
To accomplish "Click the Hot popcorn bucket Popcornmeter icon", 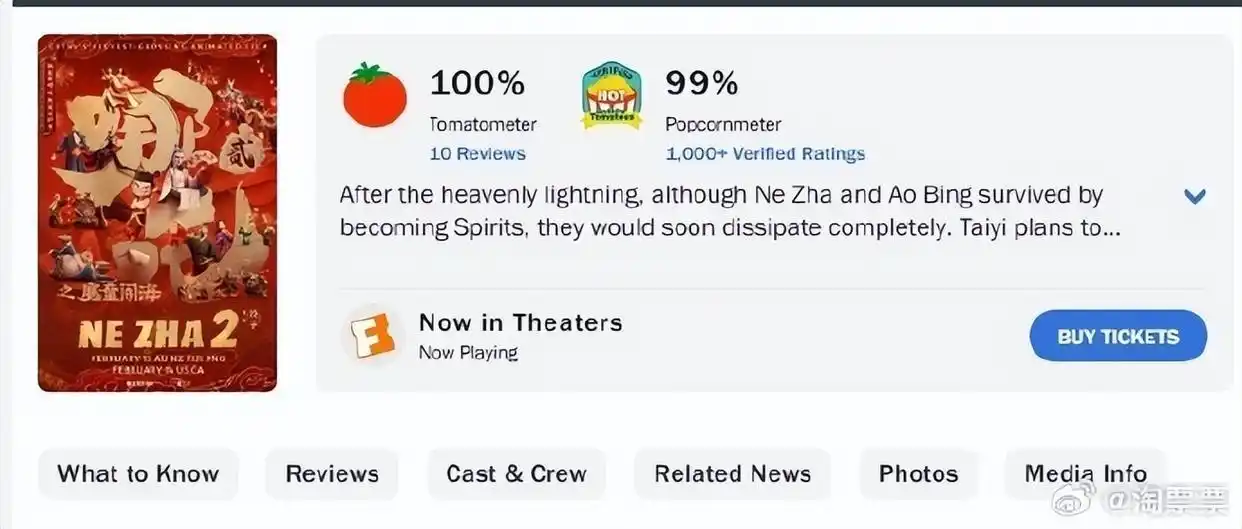I will tap(612, 96).
